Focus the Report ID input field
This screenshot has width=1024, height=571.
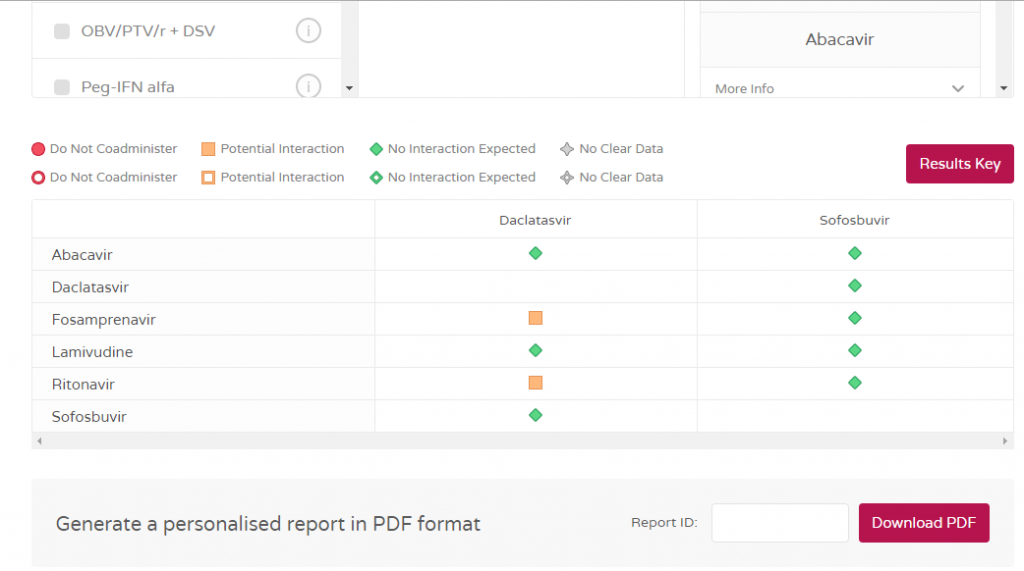779,523
